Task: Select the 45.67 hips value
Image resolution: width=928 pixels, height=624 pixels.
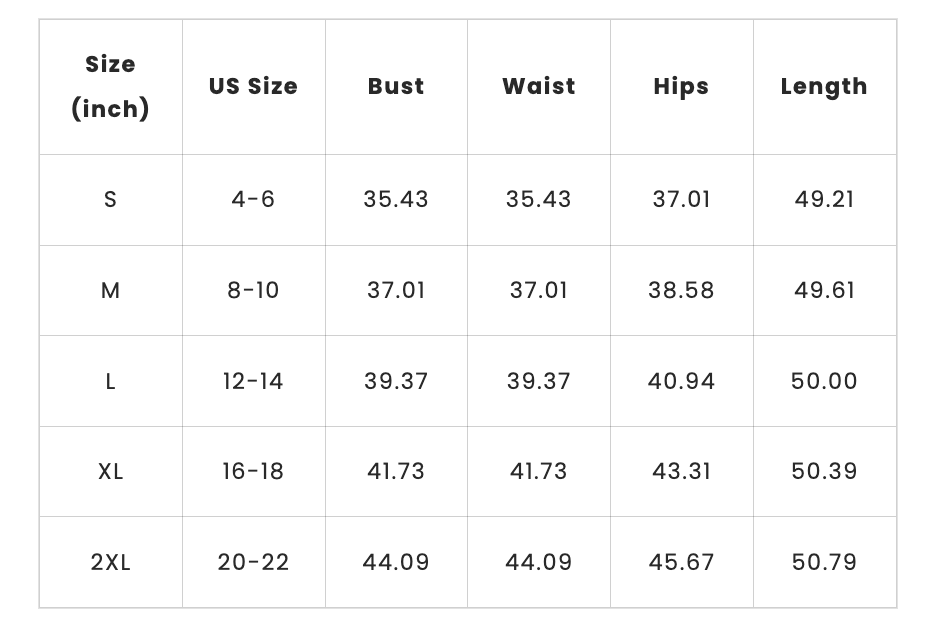Action: (x=681, y=562)
